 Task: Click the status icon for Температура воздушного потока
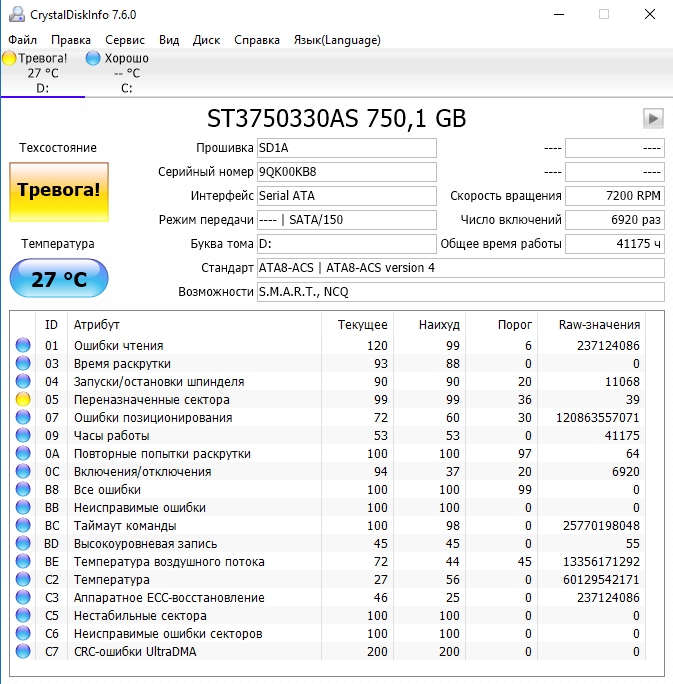coord(23,561)
